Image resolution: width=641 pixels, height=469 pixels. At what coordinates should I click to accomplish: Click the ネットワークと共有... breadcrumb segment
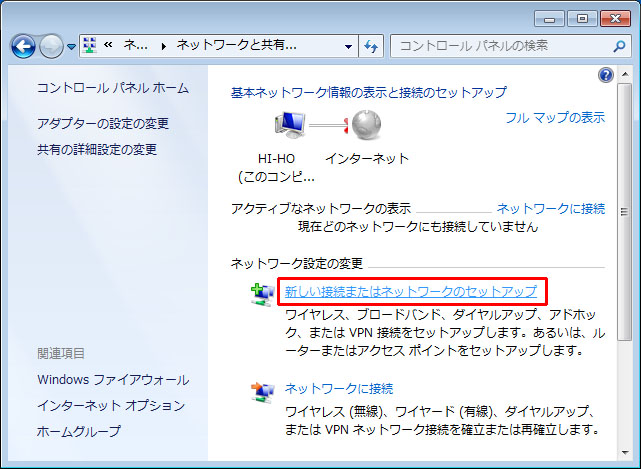pos(237,45)
